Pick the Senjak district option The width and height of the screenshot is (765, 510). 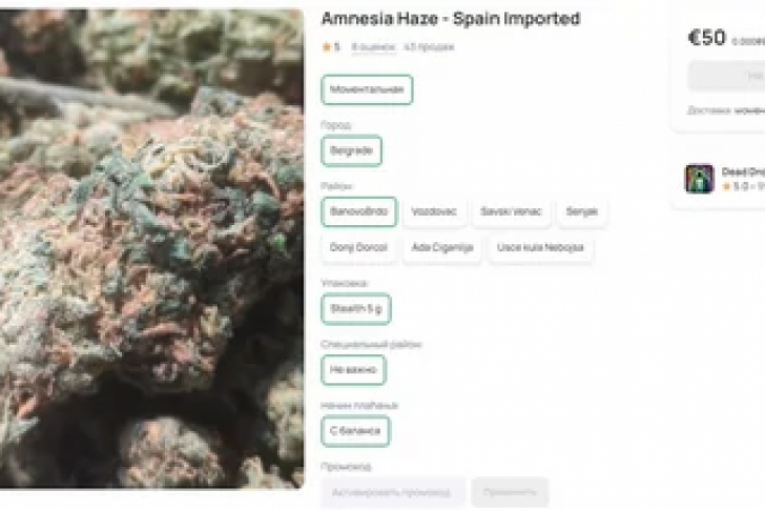(x=582, y=212)
